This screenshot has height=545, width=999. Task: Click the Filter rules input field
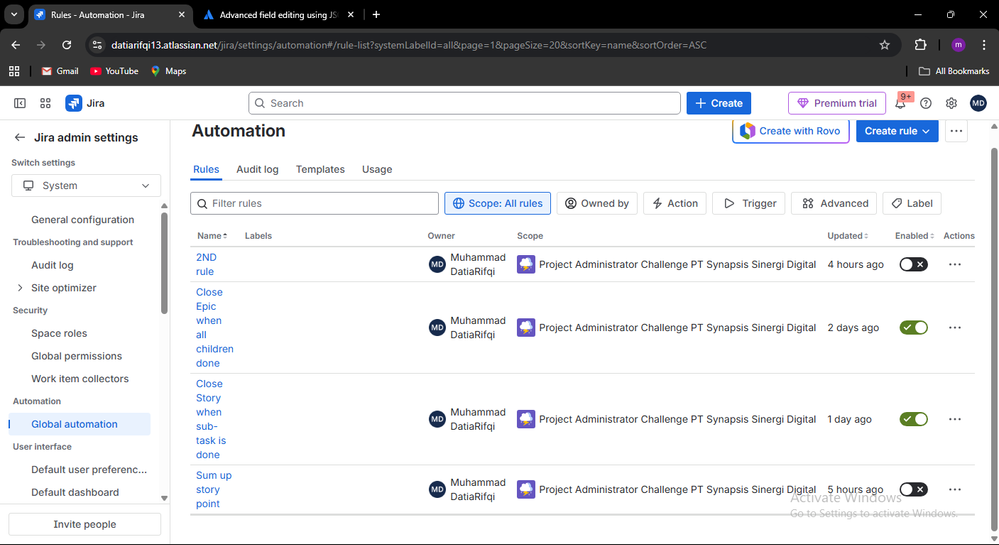314,203
